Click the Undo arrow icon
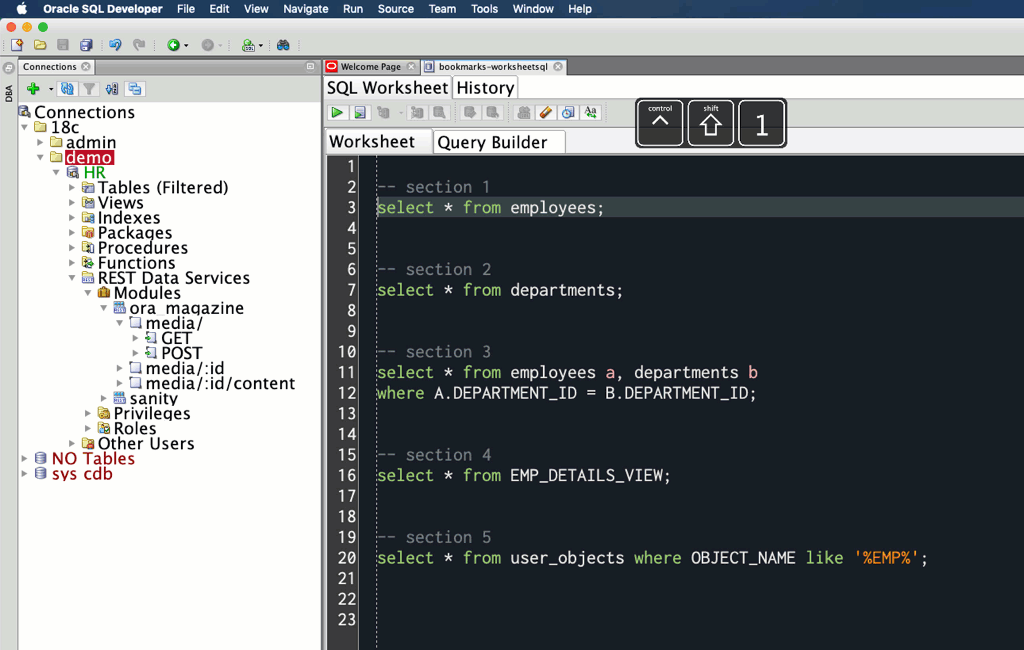The width and height of the screenshot is (1024, 650). 115,45
